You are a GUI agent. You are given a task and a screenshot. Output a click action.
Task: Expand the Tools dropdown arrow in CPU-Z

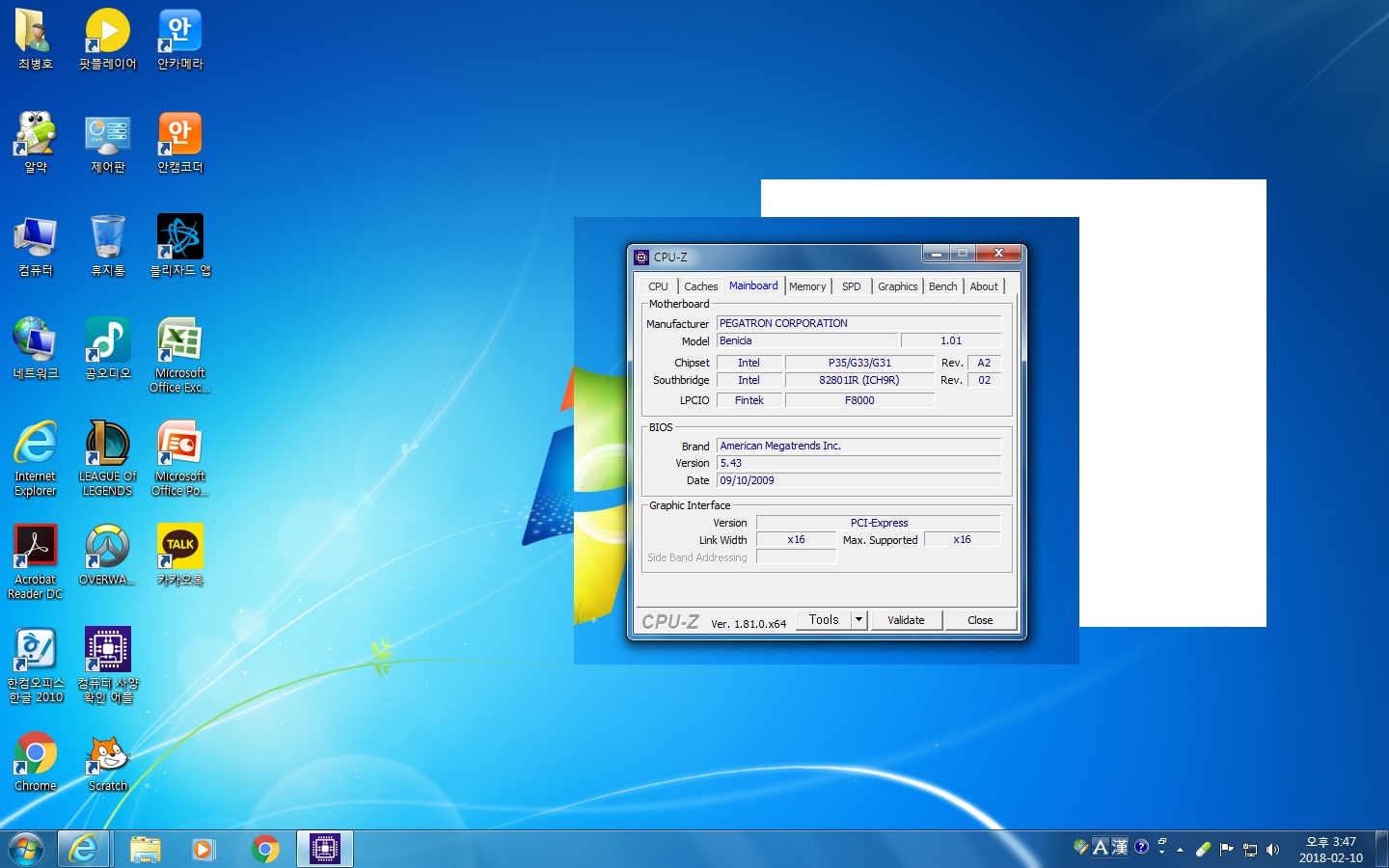pos(858,619)
